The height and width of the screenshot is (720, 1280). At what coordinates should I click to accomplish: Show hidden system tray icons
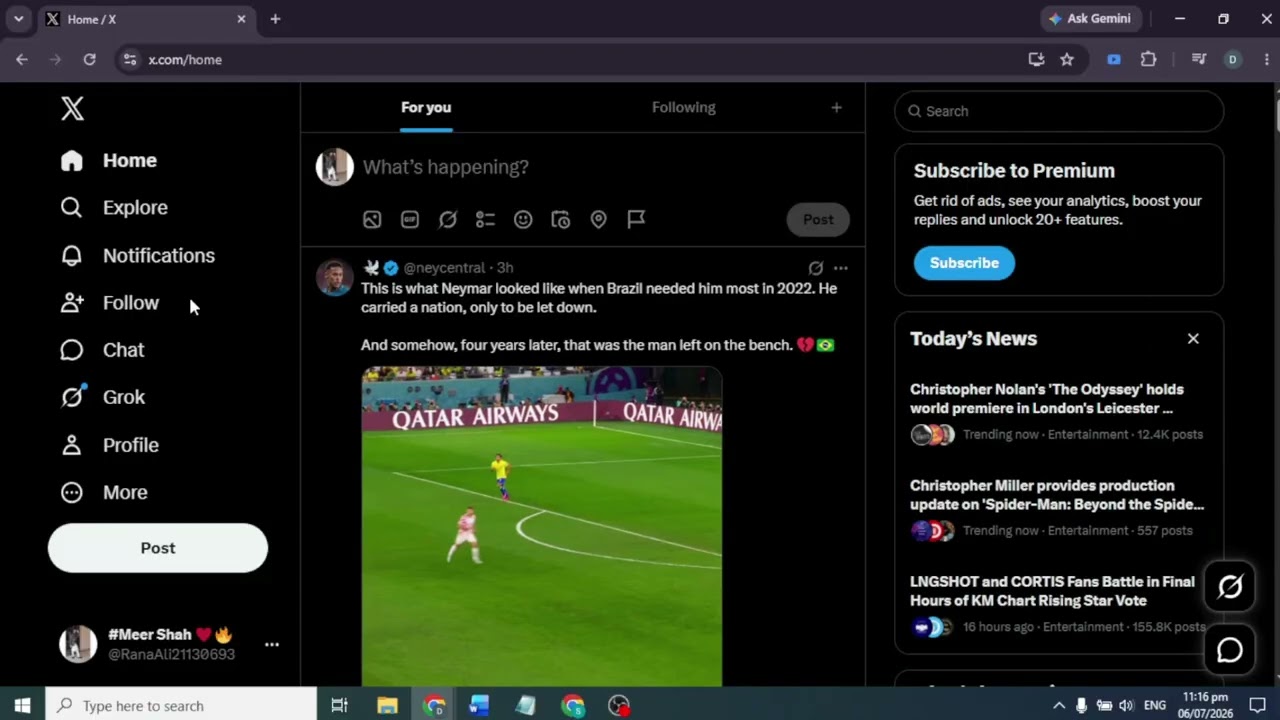(1059, 706)
